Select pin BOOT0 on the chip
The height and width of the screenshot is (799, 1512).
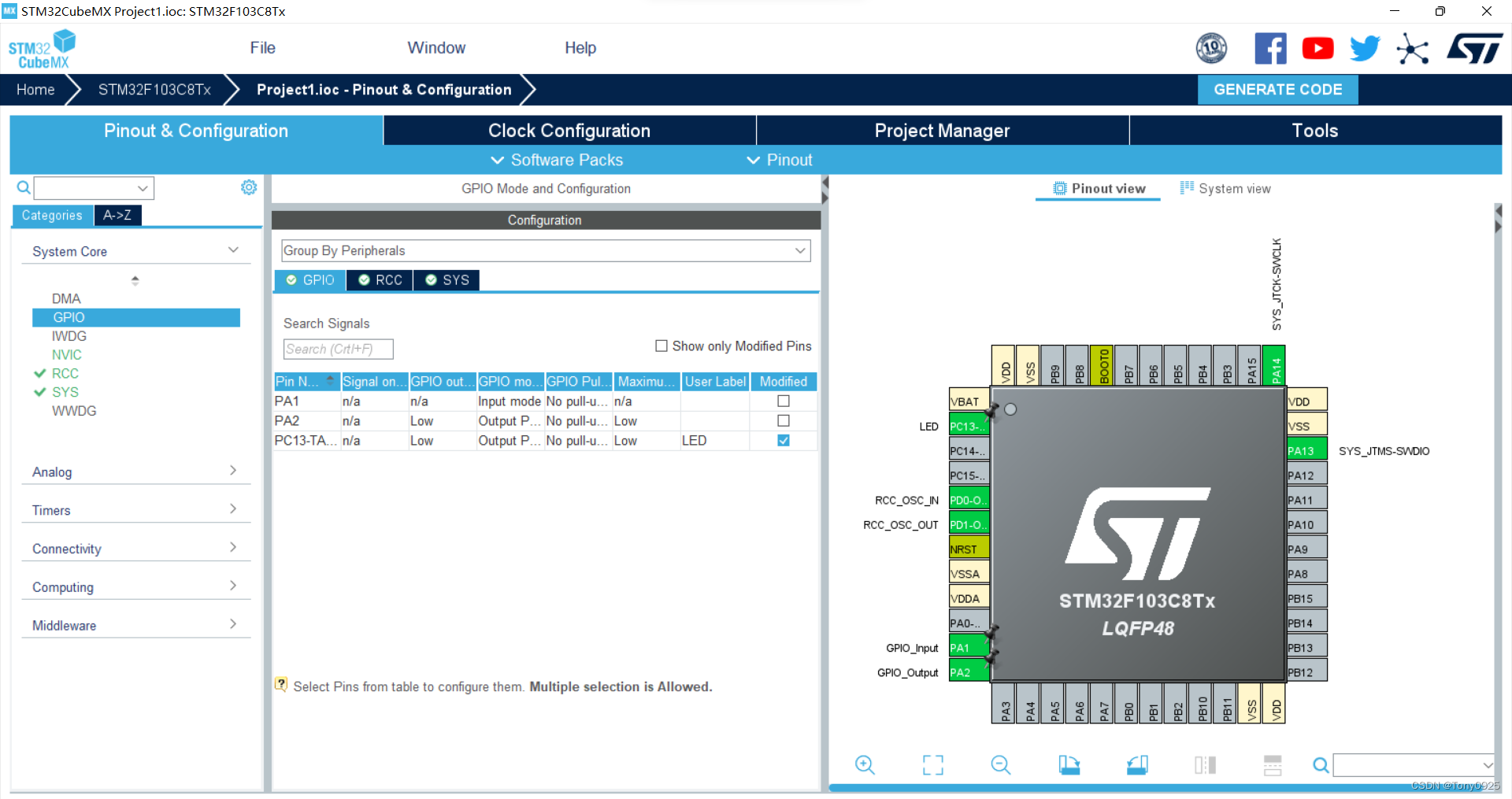coord(1102,365)
